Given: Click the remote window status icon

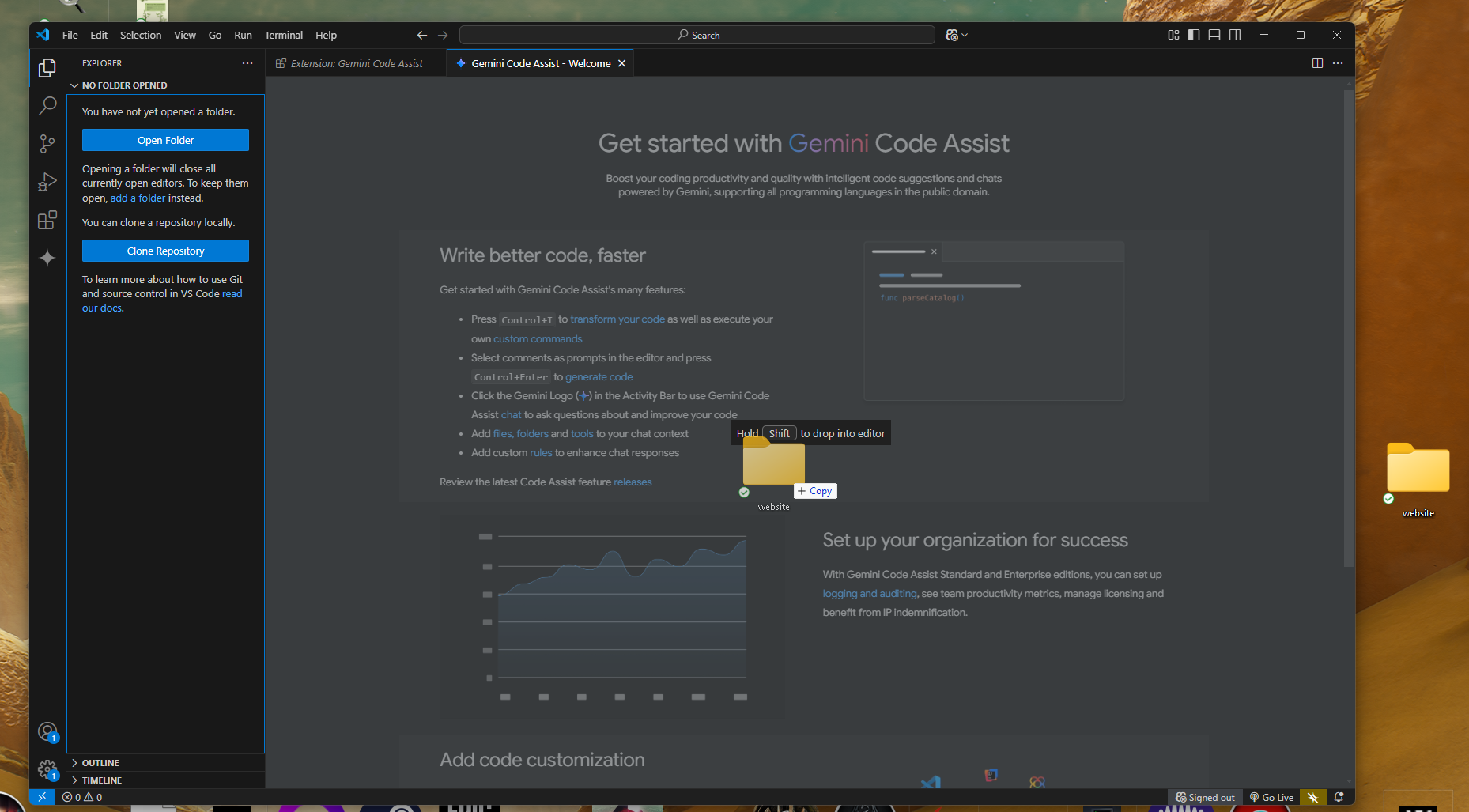Looking at the screenshot, I should [x=42, y=797].
